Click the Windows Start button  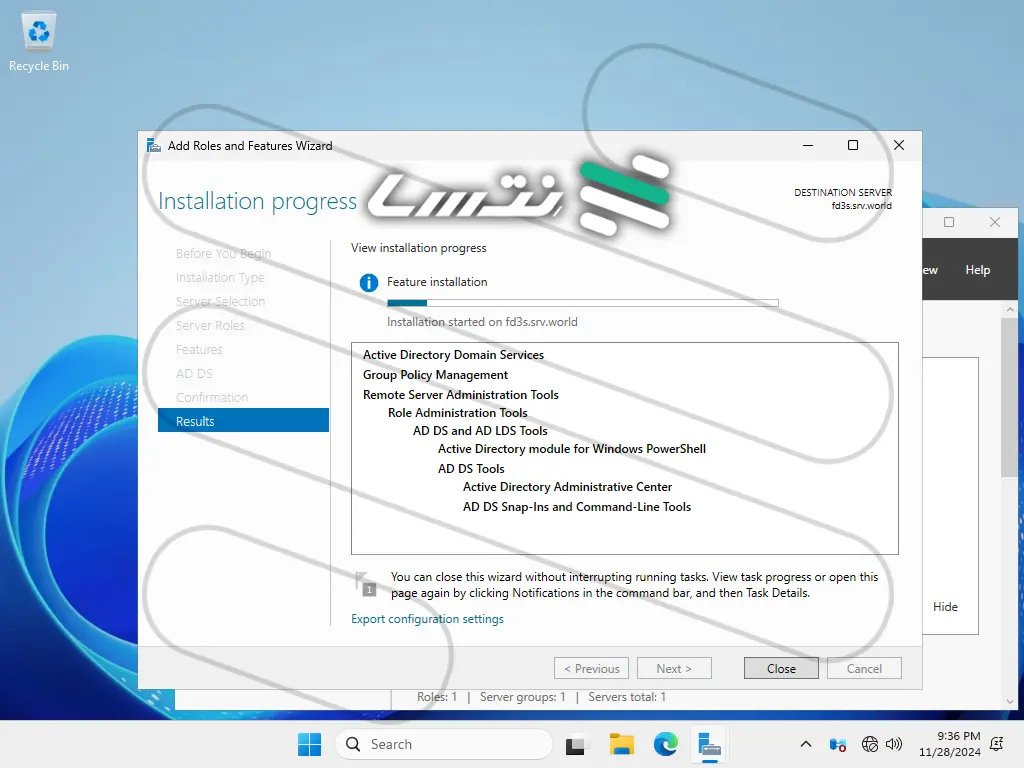click(309, 744)
